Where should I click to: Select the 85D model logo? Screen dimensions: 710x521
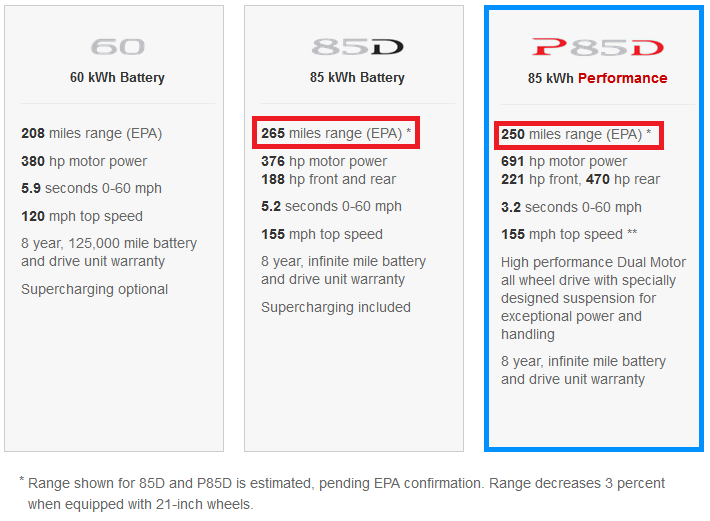click(357, 47)
